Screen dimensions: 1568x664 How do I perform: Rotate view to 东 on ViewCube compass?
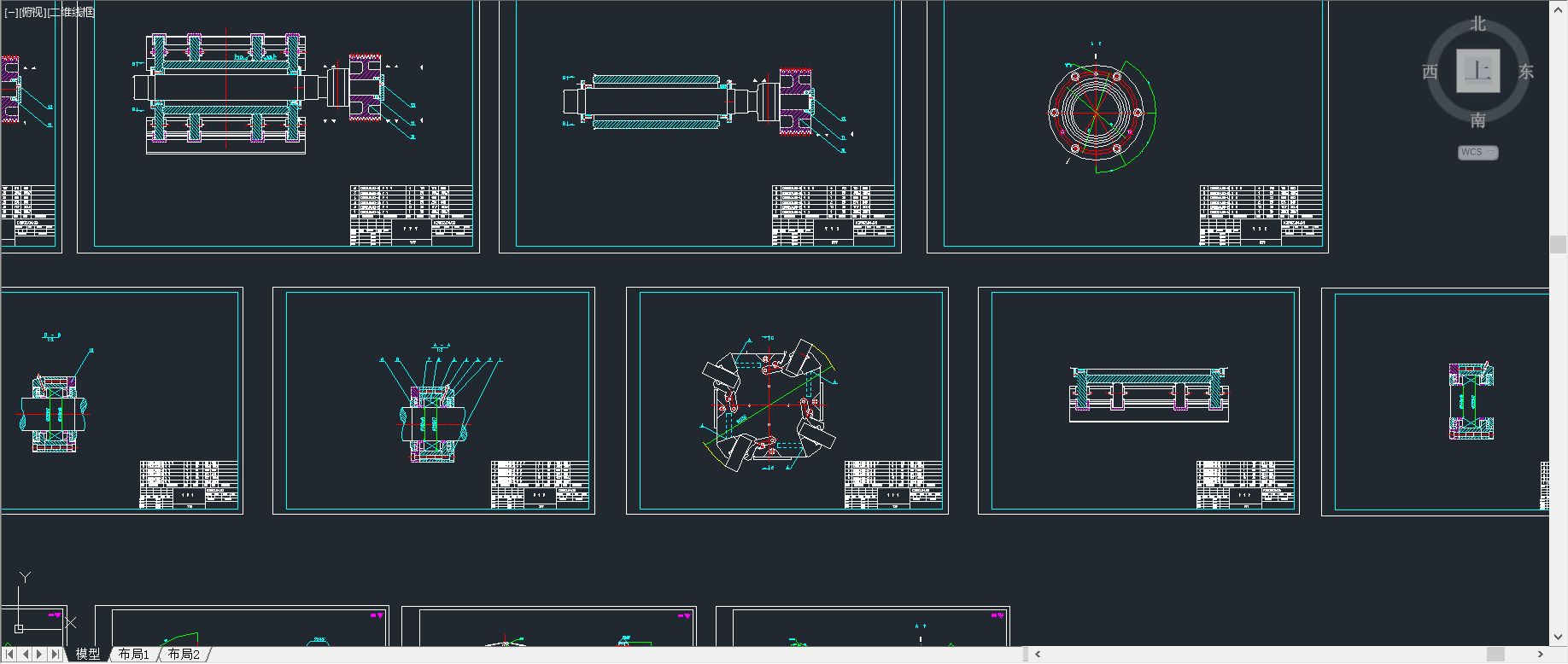(x=1526, y=72)
